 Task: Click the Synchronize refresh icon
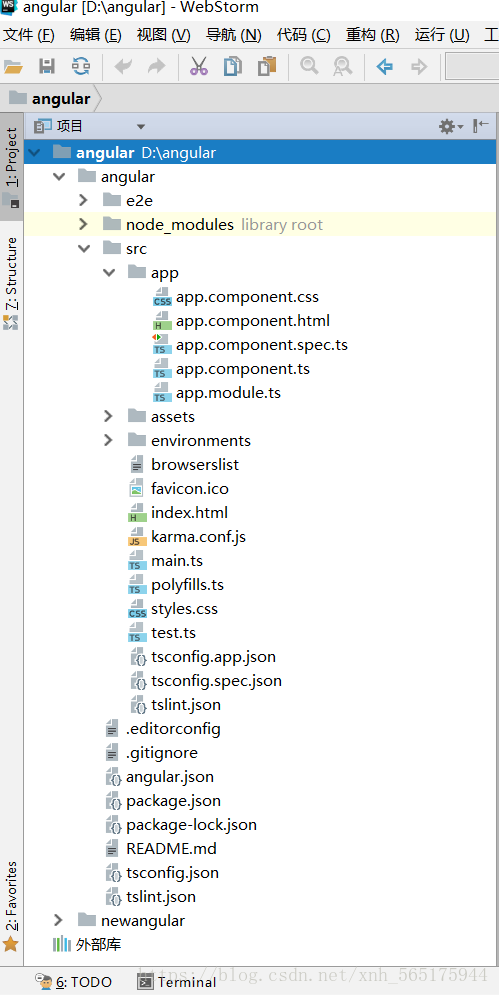click(81, 67)
